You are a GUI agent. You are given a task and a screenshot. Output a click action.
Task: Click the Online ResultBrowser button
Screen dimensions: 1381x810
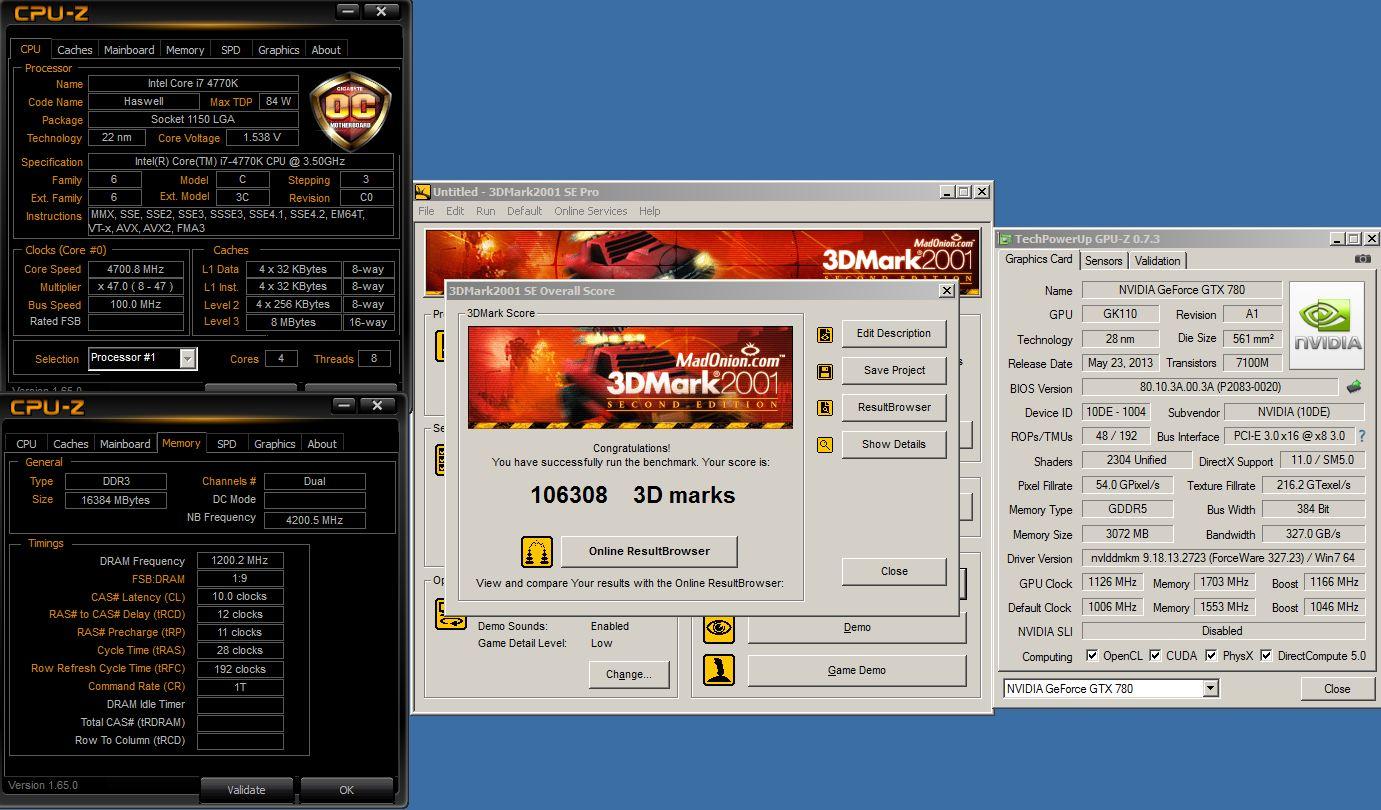(649, 551)
